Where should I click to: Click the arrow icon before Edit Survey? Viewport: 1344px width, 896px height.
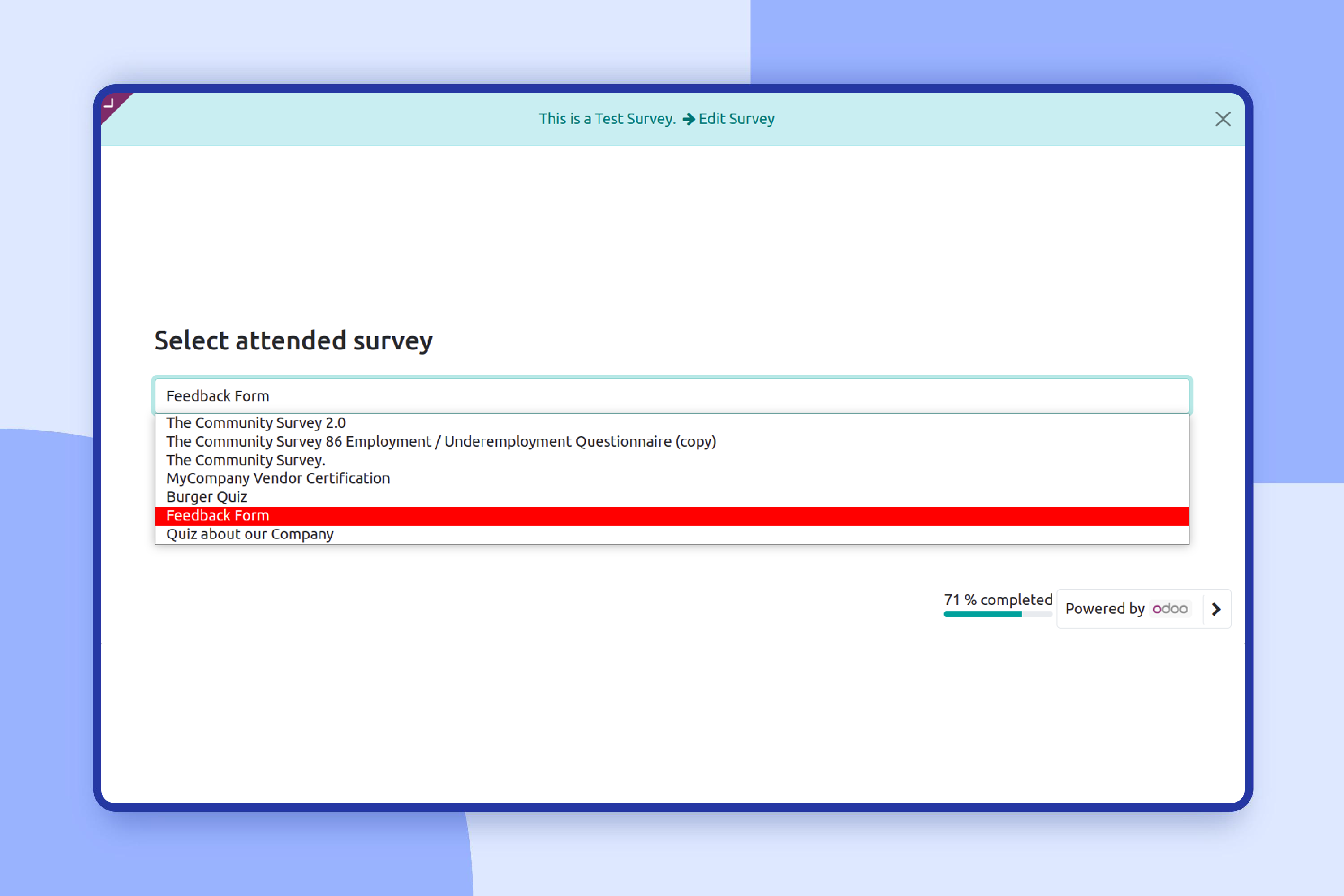pyautogui.click(x=689, y=119)
